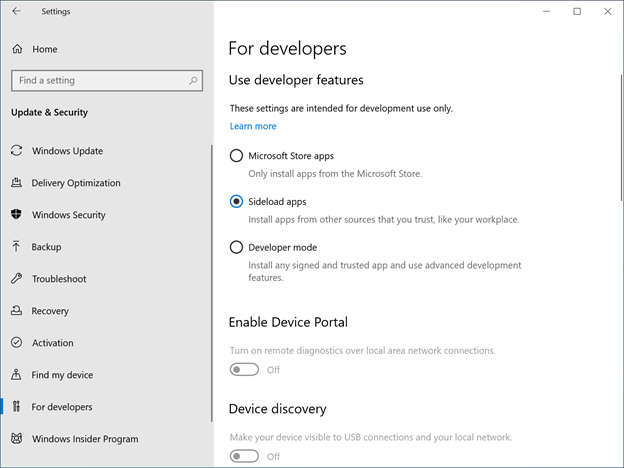Open the Learn more link

(253, 126)
